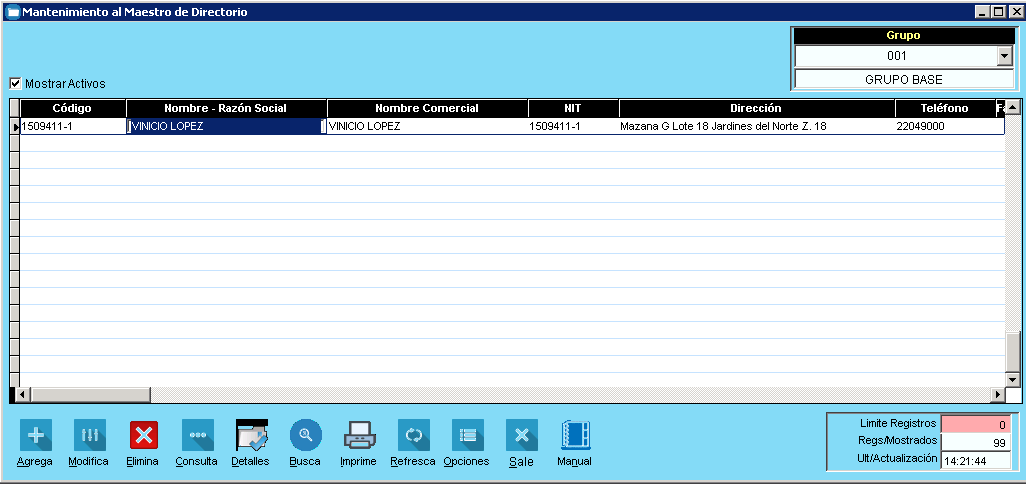1026x484 pixels.
Task: Open the Consulta icon
Action: [x=197, y=435]
